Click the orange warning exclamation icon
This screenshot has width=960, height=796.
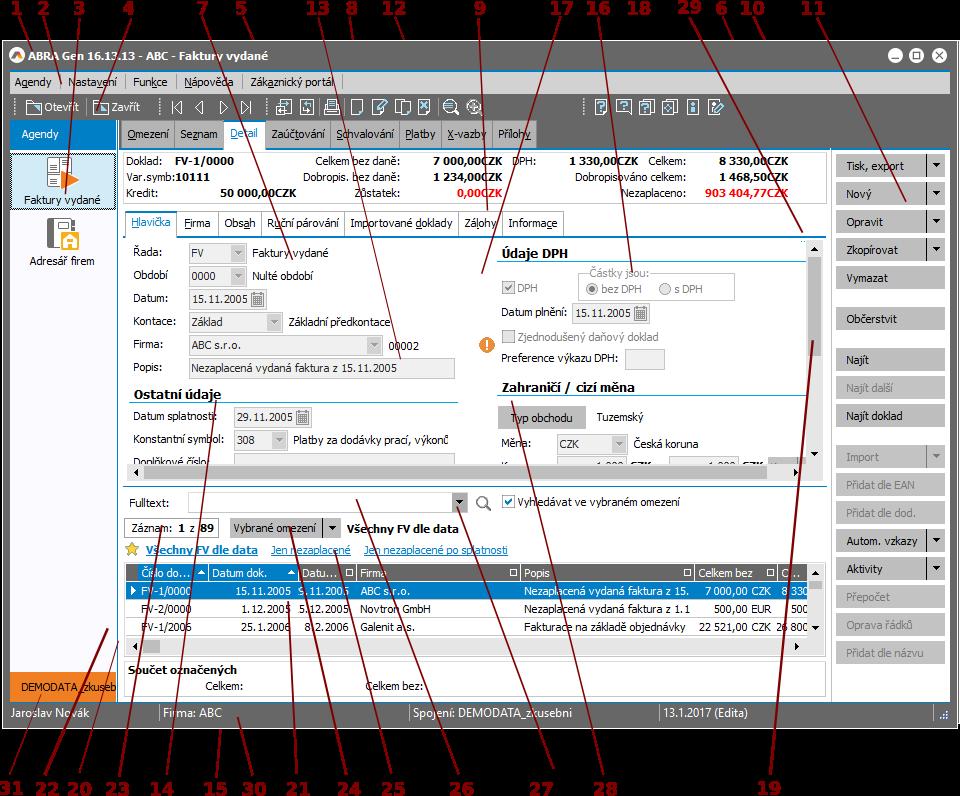pyautogui.click(x=487, y=345)
